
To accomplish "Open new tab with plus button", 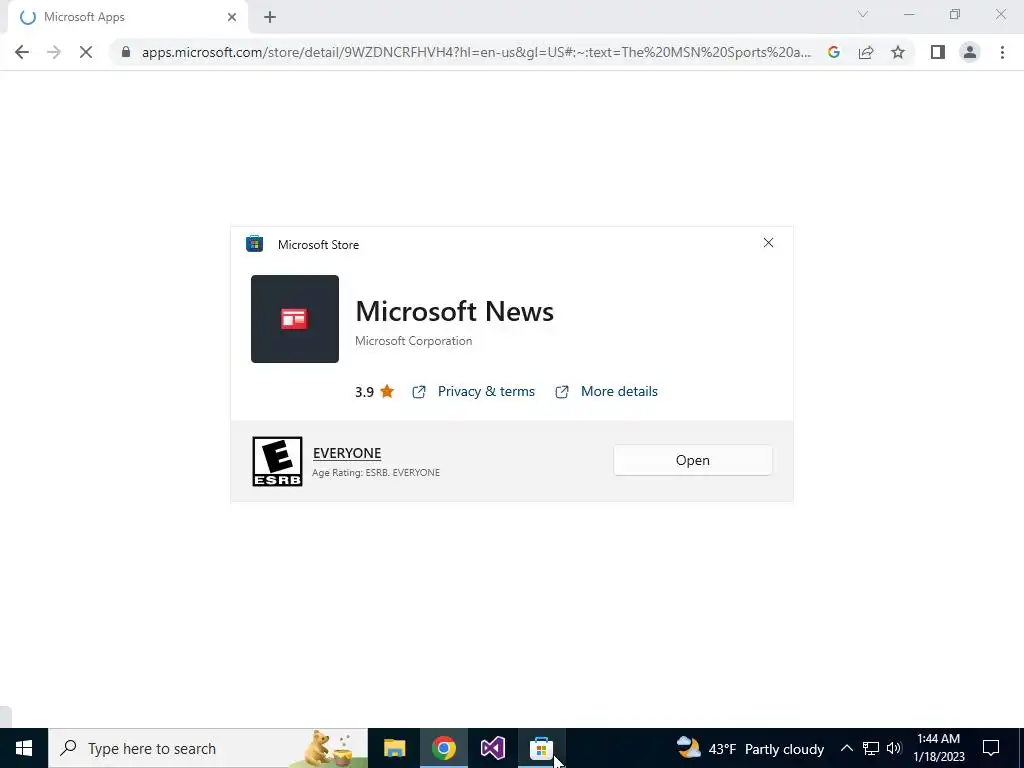I will (270, 18).
